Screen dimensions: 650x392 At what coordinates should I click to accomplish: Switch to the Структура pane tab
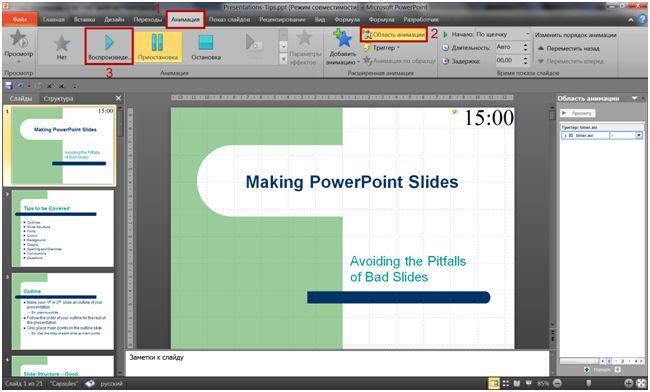[x=58, y=98]
